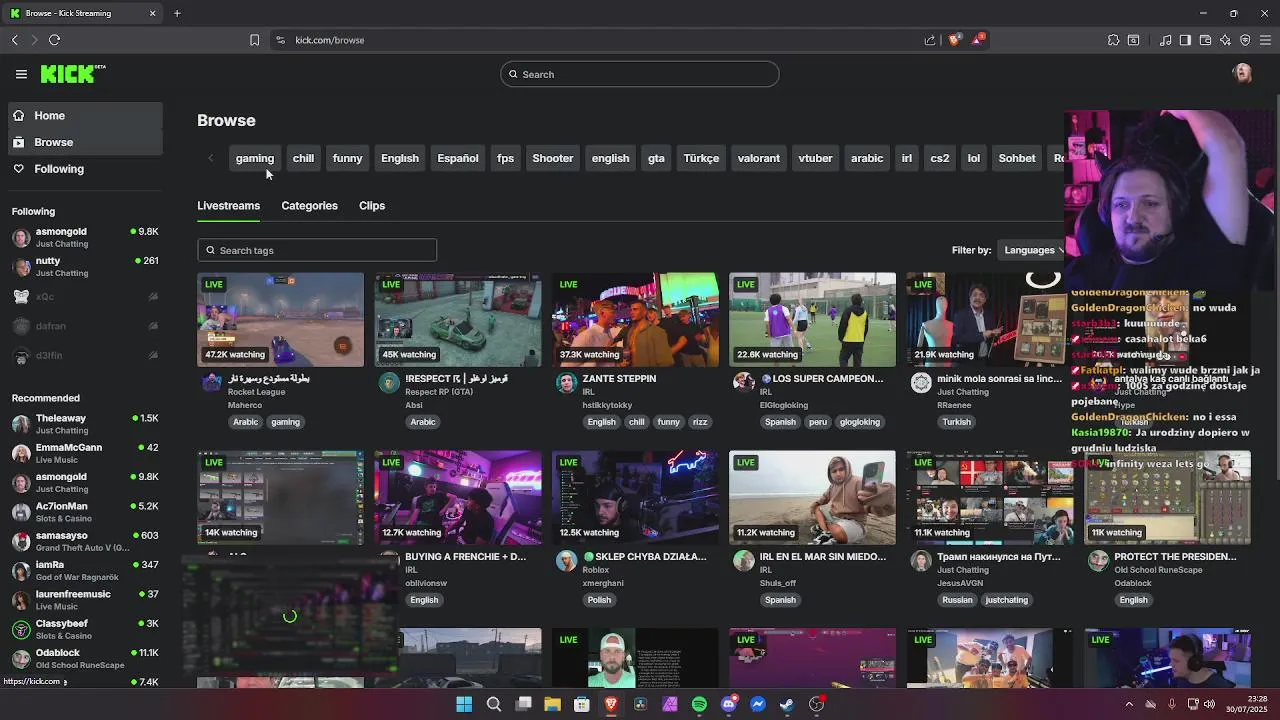
Task: Switch to the Categories tab
Action: point(309,205)
